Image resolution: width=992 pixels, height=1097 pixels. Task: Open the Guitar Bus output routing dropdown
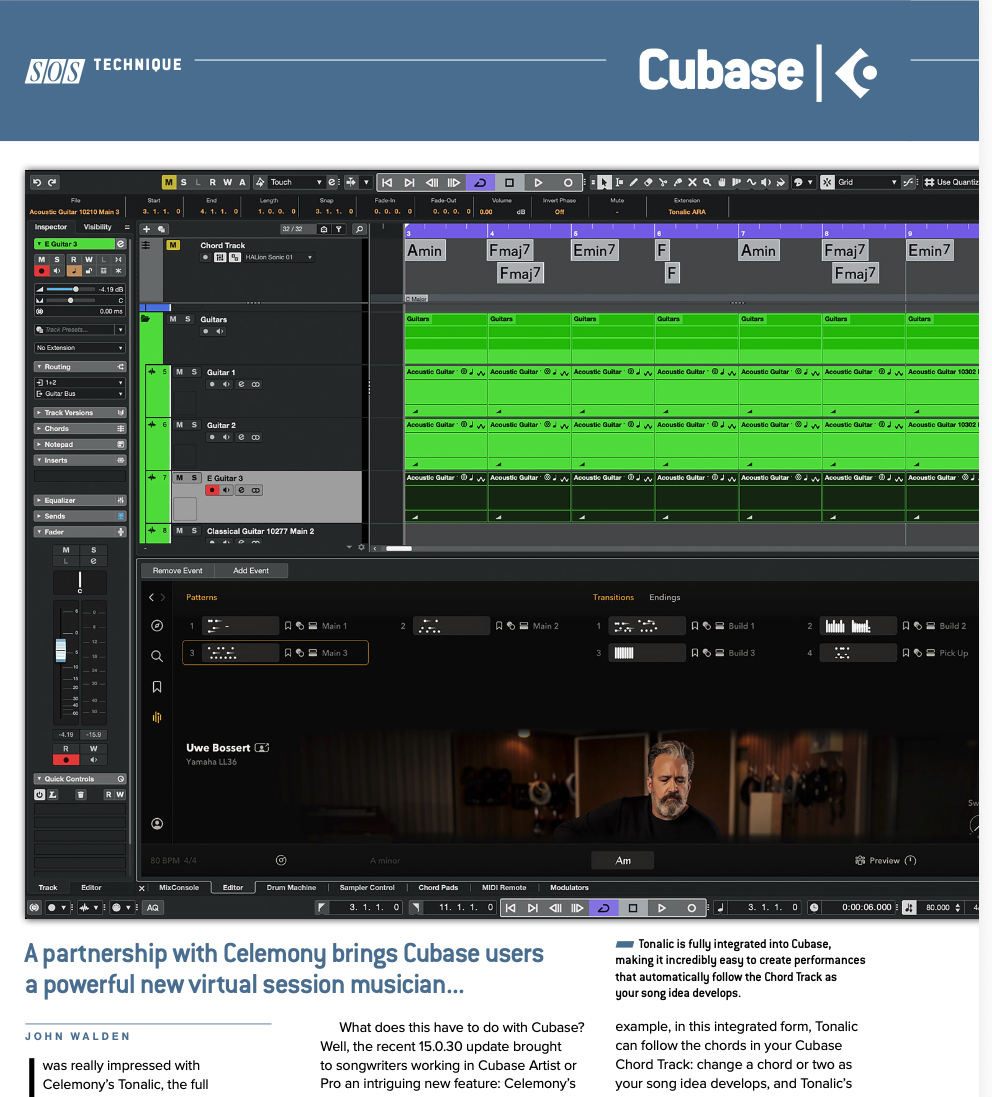point(80,394)
